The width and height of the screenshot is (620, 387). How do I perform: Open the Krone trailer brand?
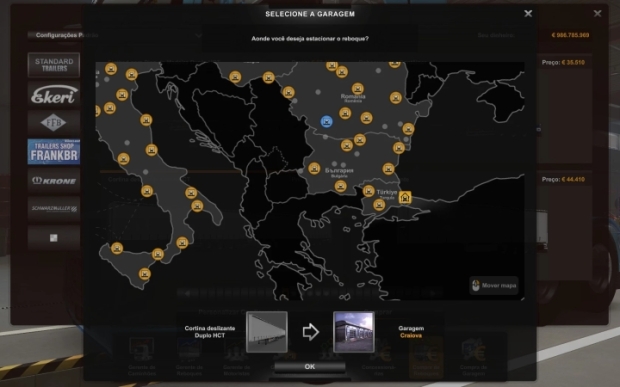pyautogui.click(x=54, y=181)
